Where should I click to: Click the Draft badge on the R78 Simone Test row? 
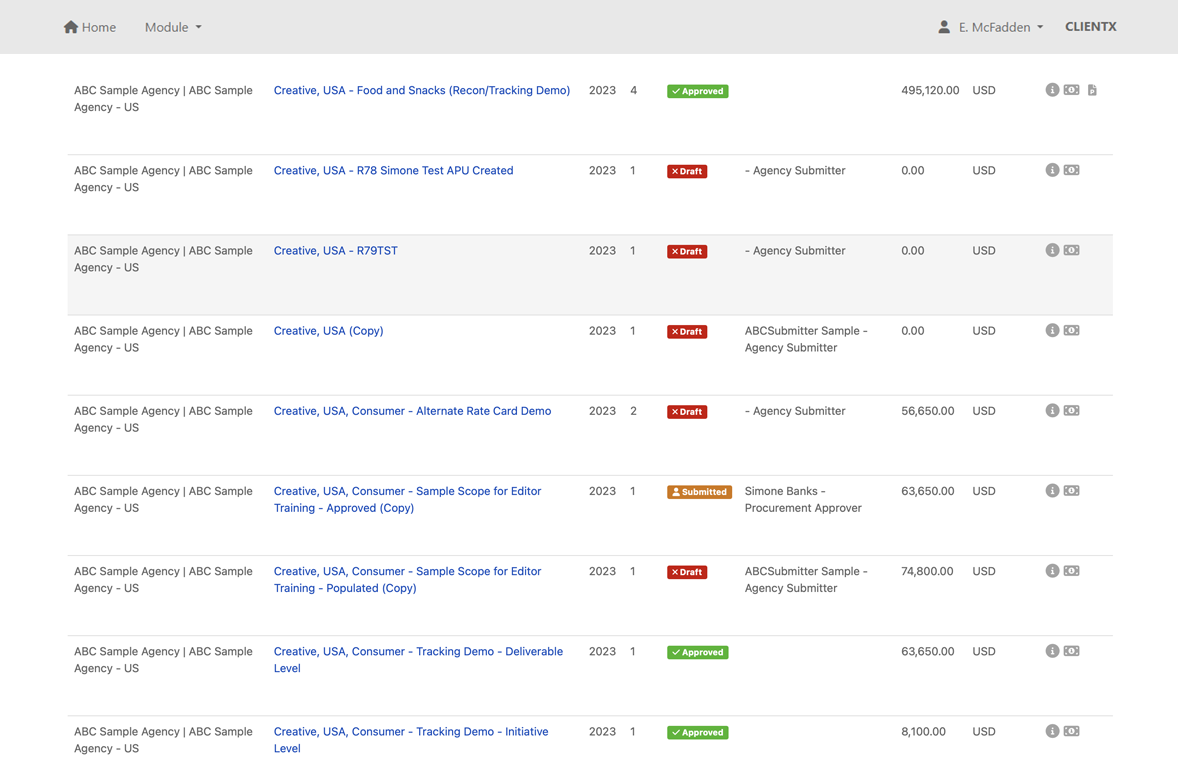click(x=686, y=170)
